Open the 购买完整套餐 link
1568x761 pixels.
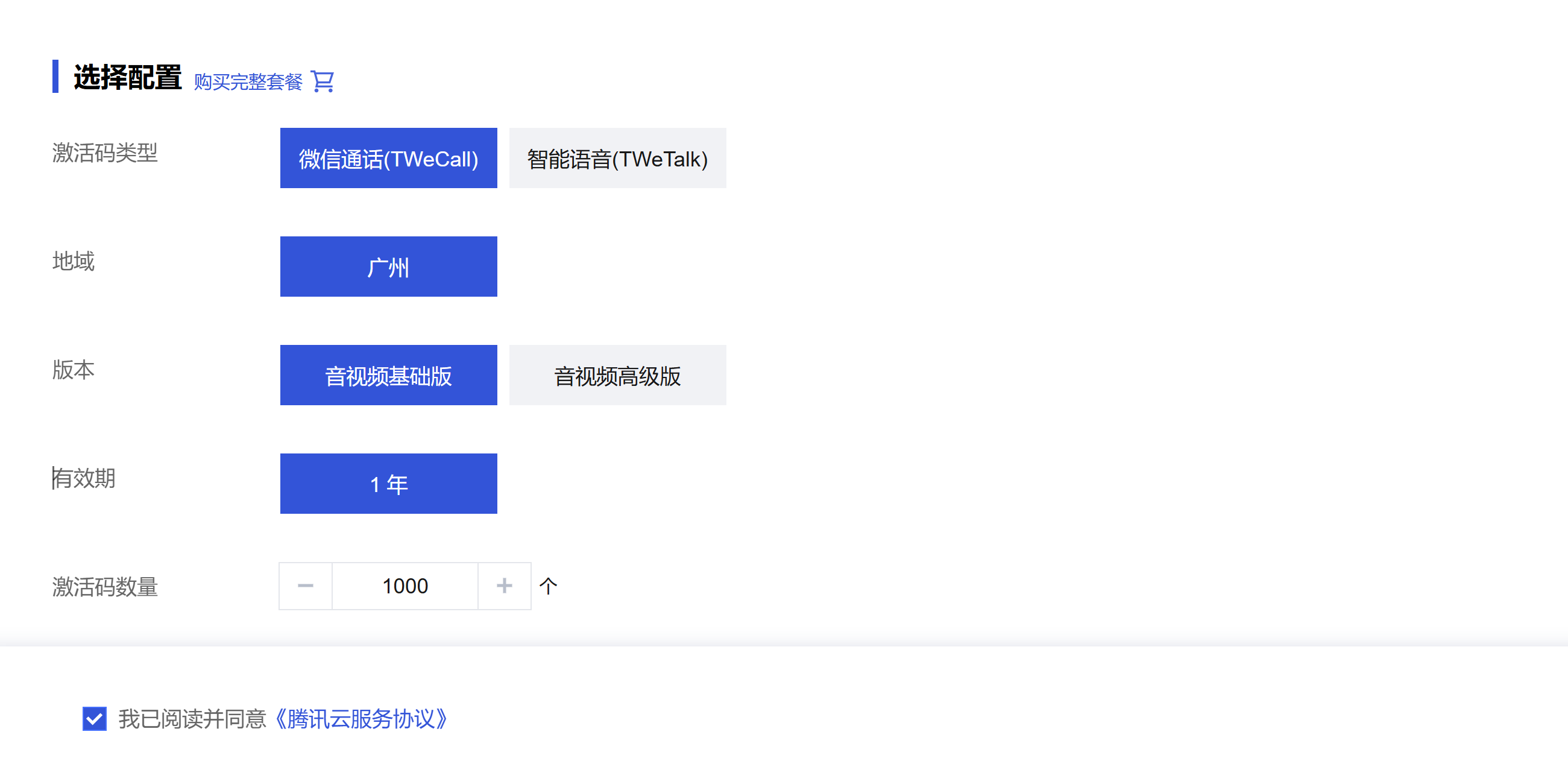[248, 81]
